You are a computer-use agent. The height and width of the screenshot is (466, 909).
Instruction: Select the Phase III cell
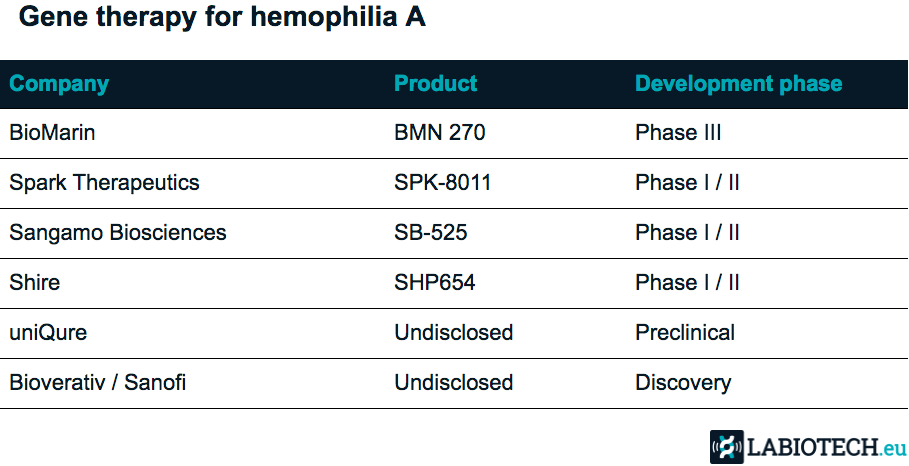678,133
